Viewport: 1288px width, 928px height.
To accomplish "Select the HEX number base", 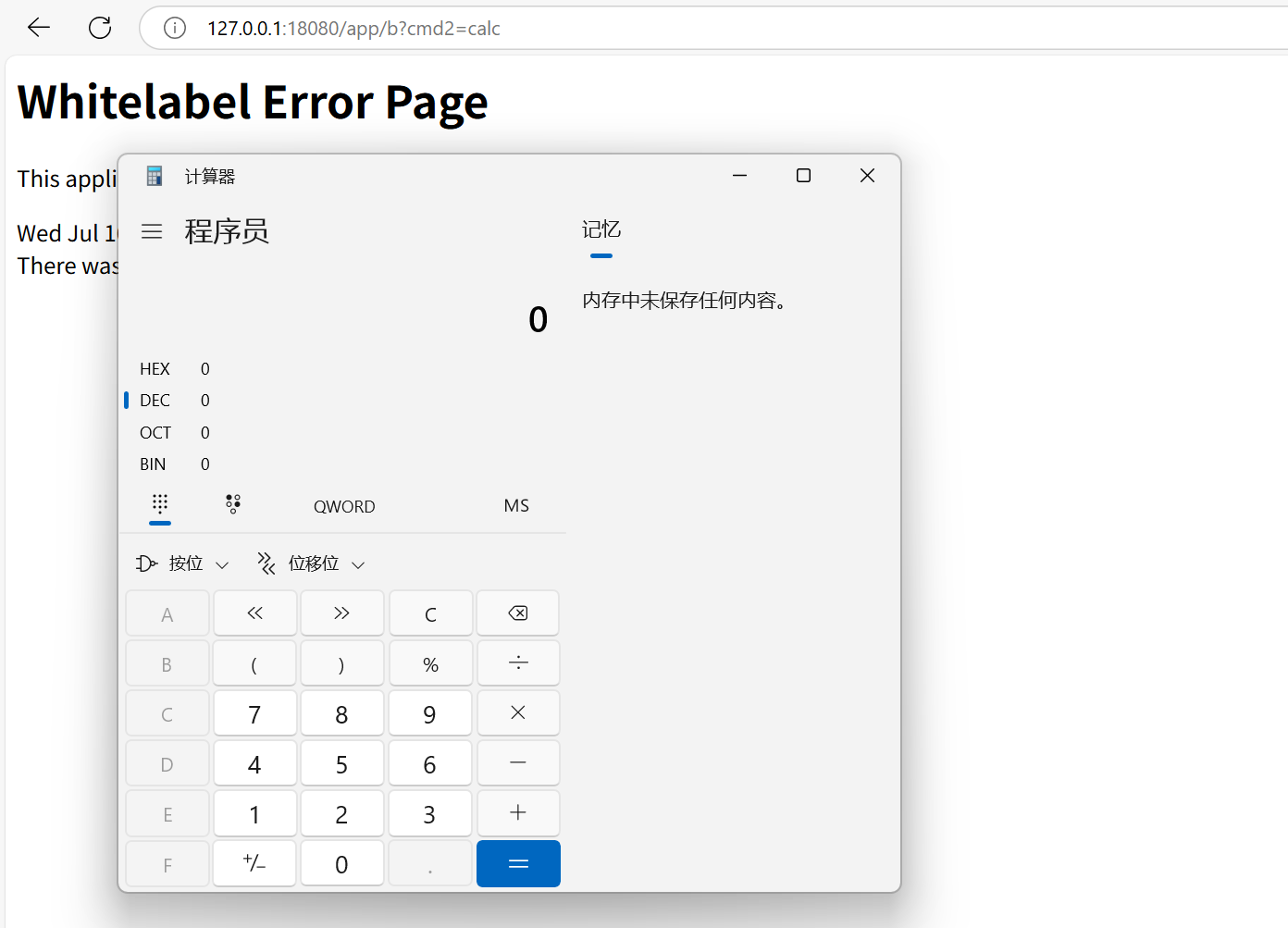I will point(342,369).
